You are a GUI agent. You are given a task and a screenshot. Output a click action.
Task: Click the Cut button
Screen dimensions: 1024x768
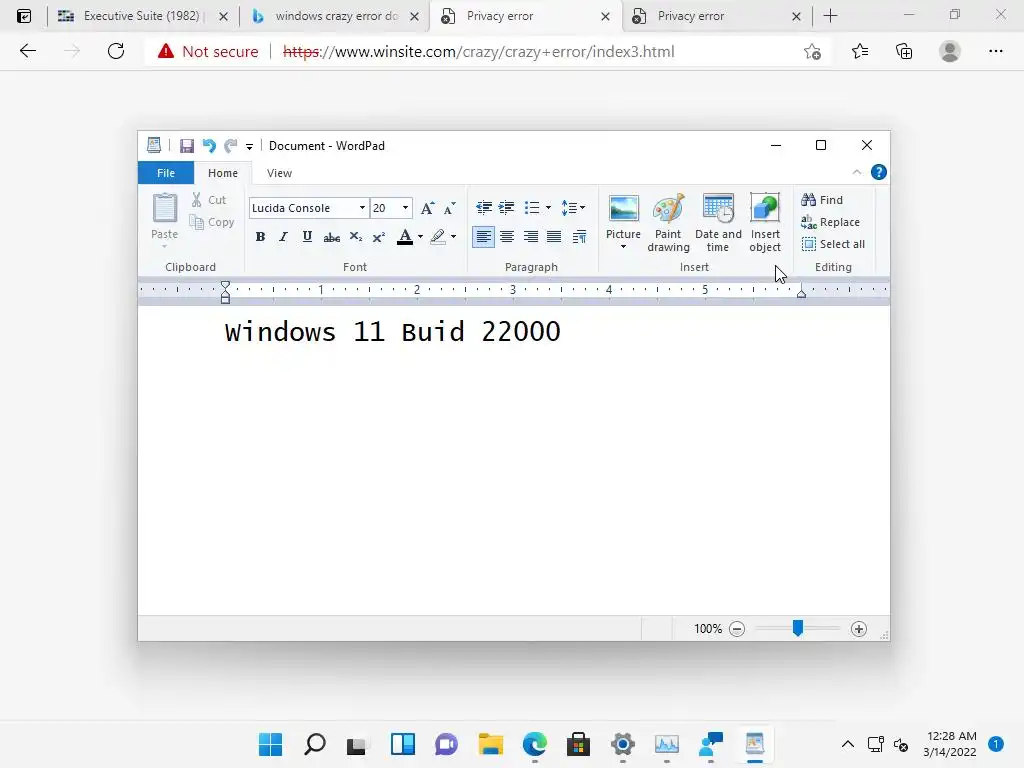click(209, 200)
